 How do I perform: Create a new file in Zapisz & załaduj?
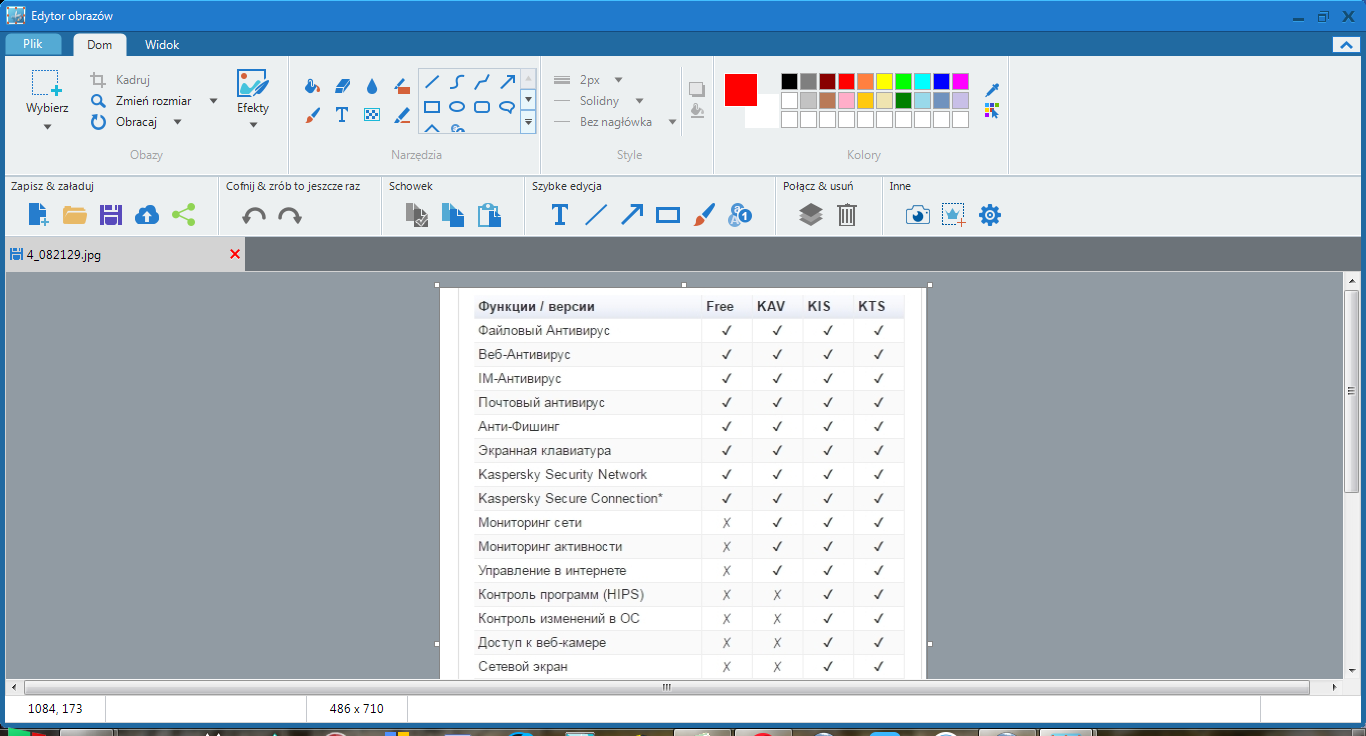tap(38, 214)
